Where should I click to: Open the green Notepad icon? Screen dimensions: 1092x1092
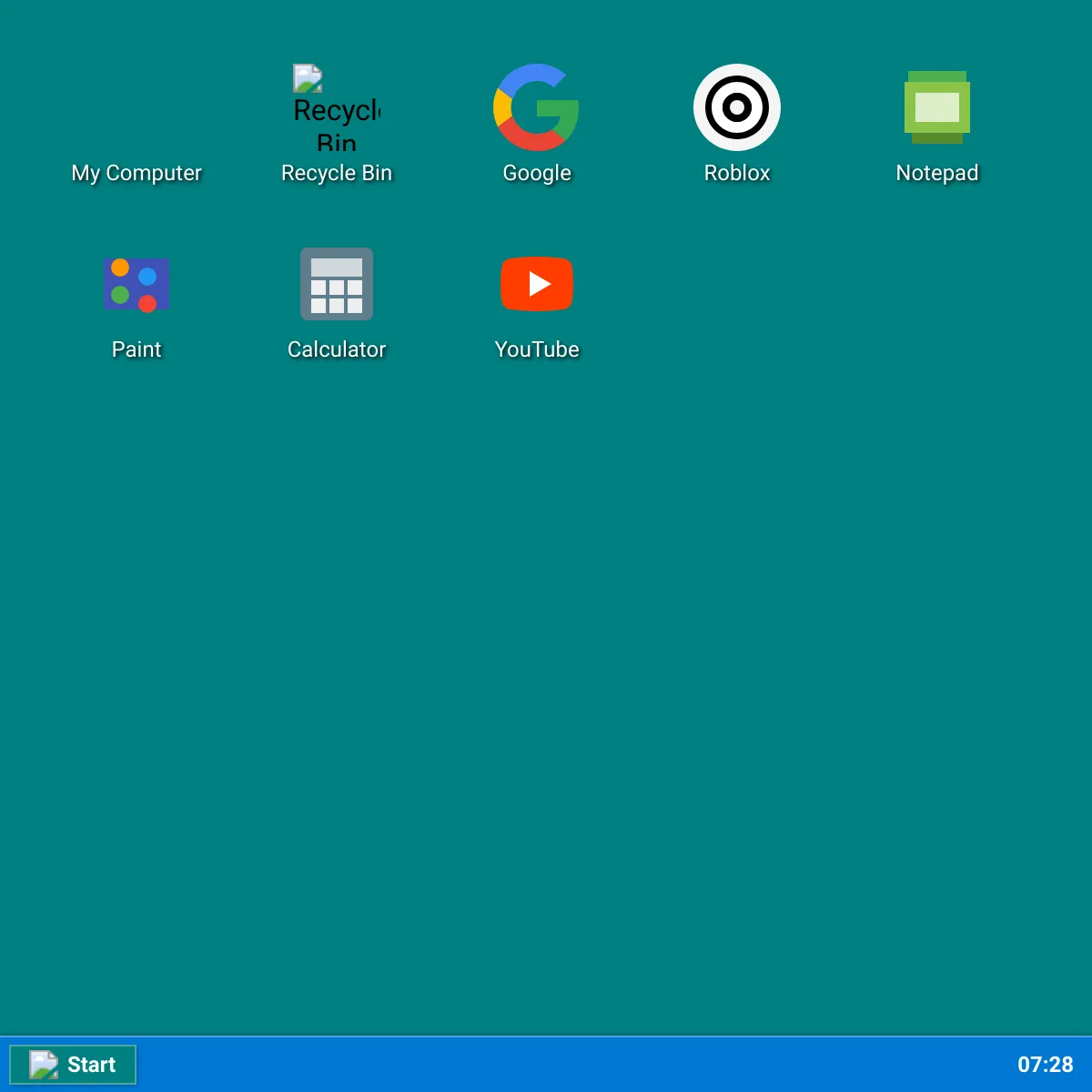point(937,107)
